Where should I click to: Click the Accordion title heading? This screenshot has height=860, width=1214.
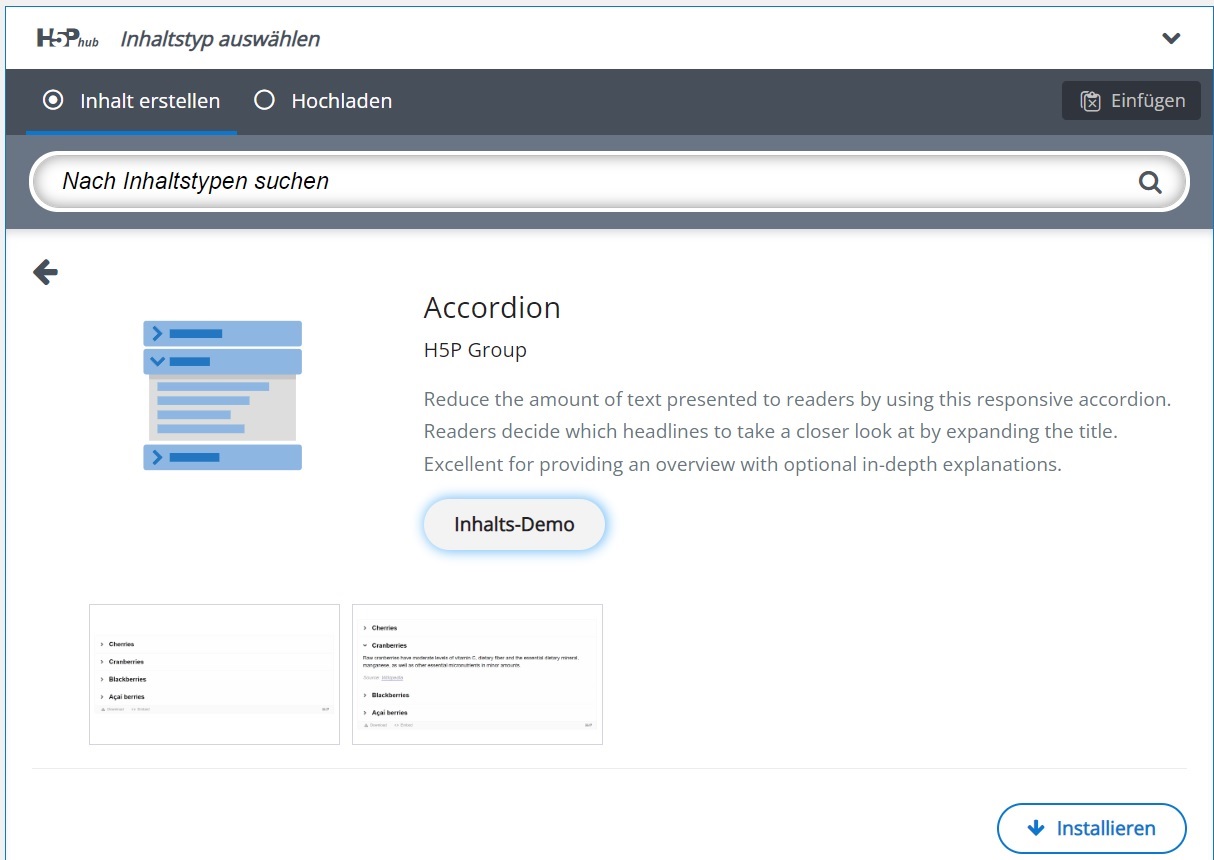[x=492, y=307]
